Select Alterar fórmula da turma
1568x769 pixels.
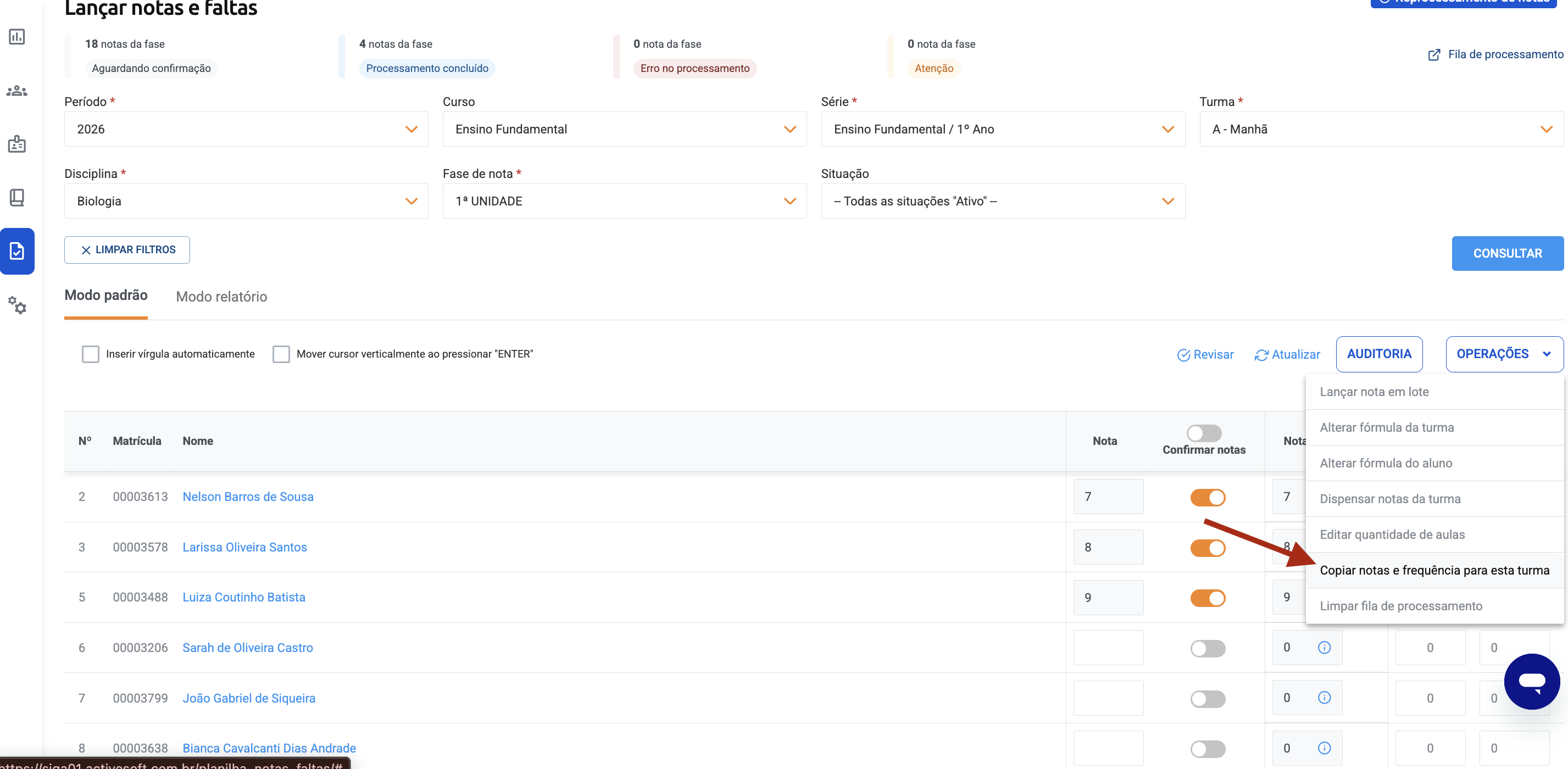pyautogui.click(x=1434, y=428)
